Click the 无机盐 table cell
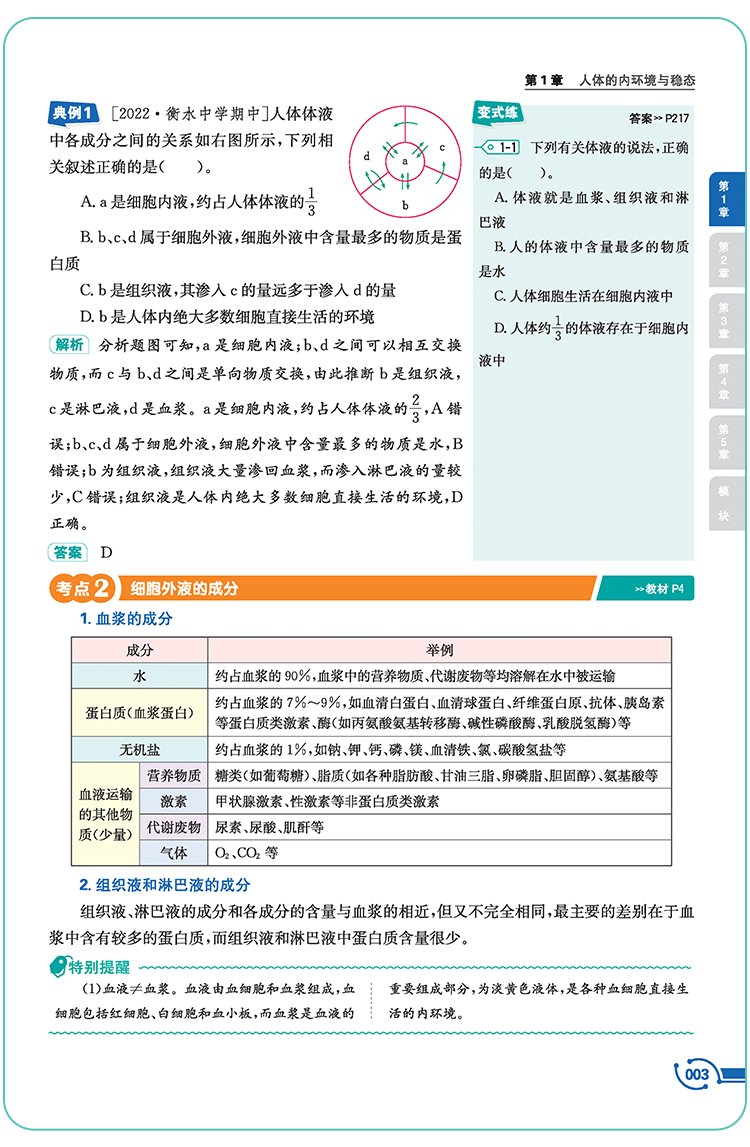Viewport: 750px width, 1147px height. pos(140,749)
